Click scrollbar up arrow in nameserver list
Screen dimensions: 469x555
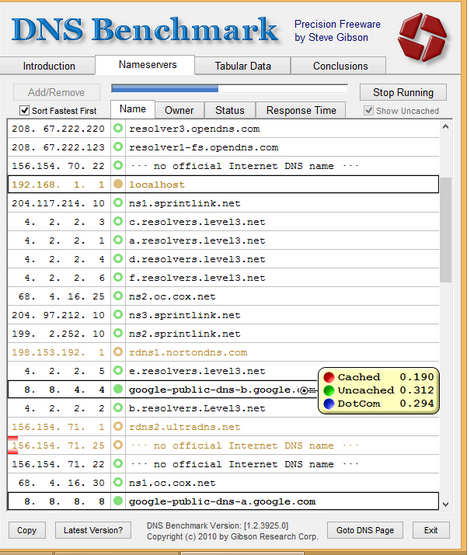(446, 126)
